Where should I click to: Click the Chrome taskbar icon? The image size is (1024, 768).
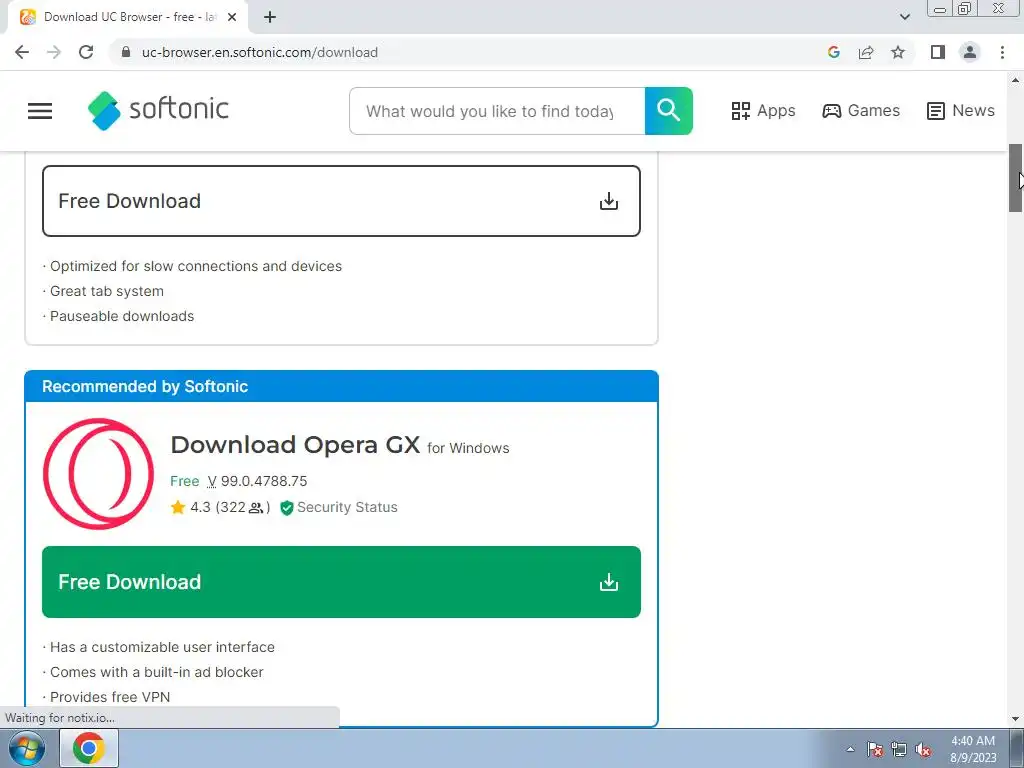[89, 748]
